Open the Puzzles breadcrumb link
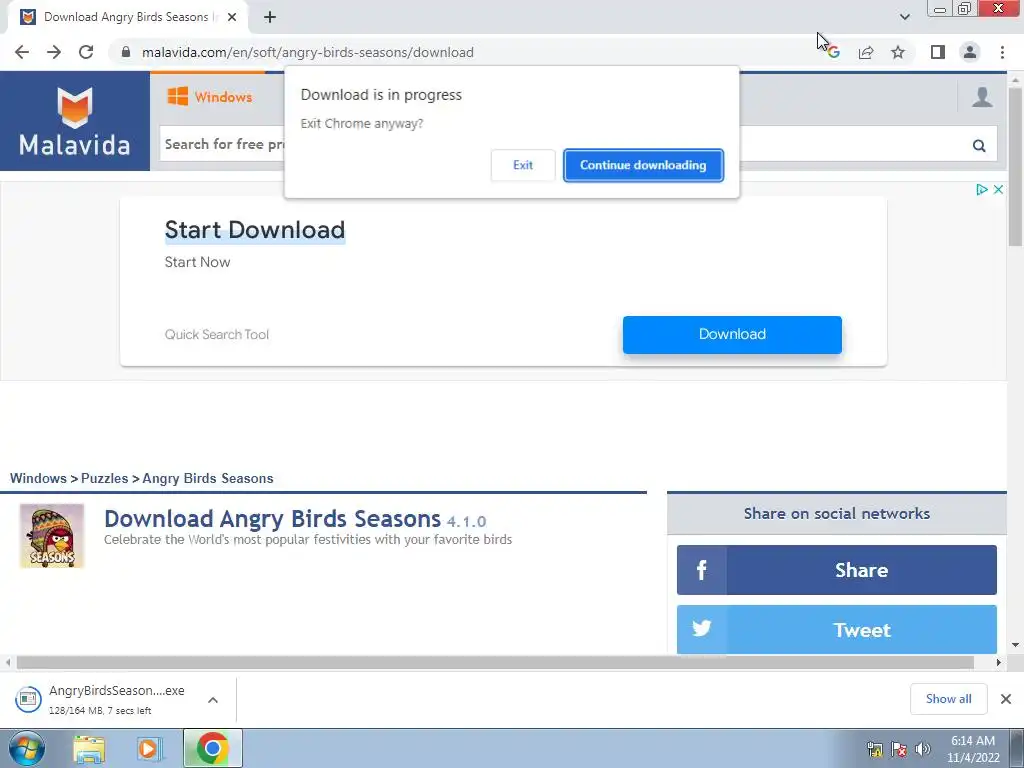Image resolution: width=1024 pixels, height=768 pixels. tap(104, 478)
